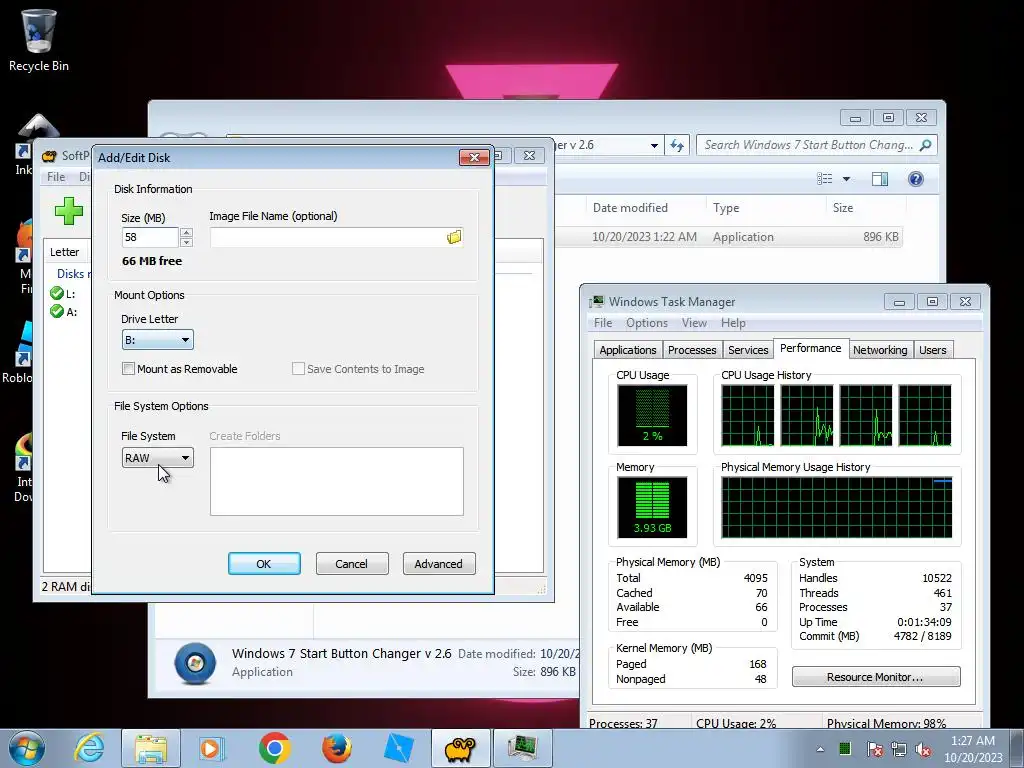This screenshot has width=1024, height=768.
Task: Open Task Manager Help menu
Action: tap(733, 323)
